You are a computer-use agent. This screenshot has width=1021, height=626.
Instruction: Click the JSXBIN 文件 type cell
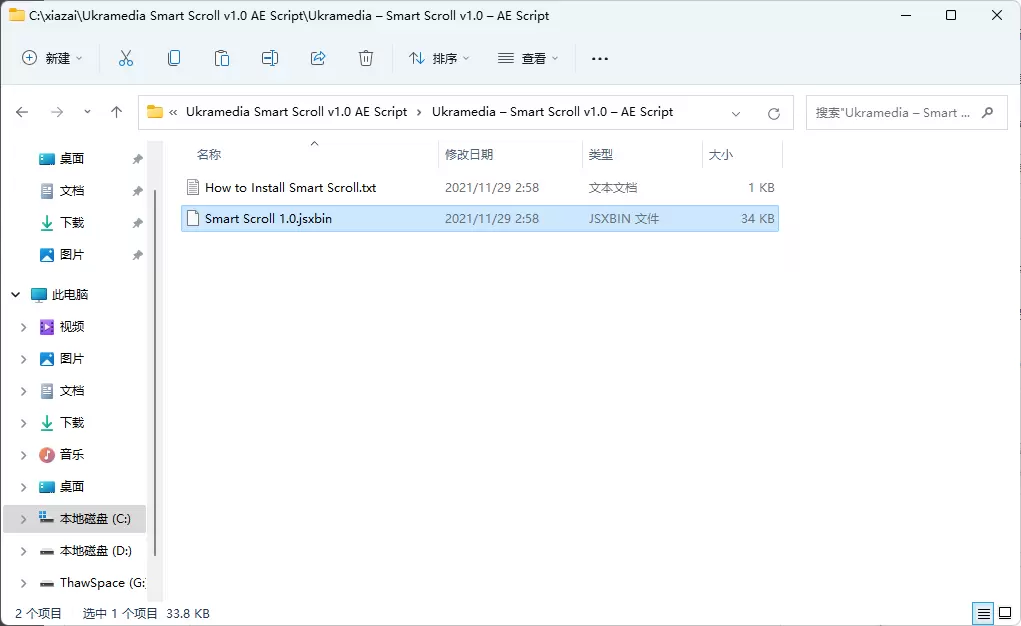(x=624, y=219)
